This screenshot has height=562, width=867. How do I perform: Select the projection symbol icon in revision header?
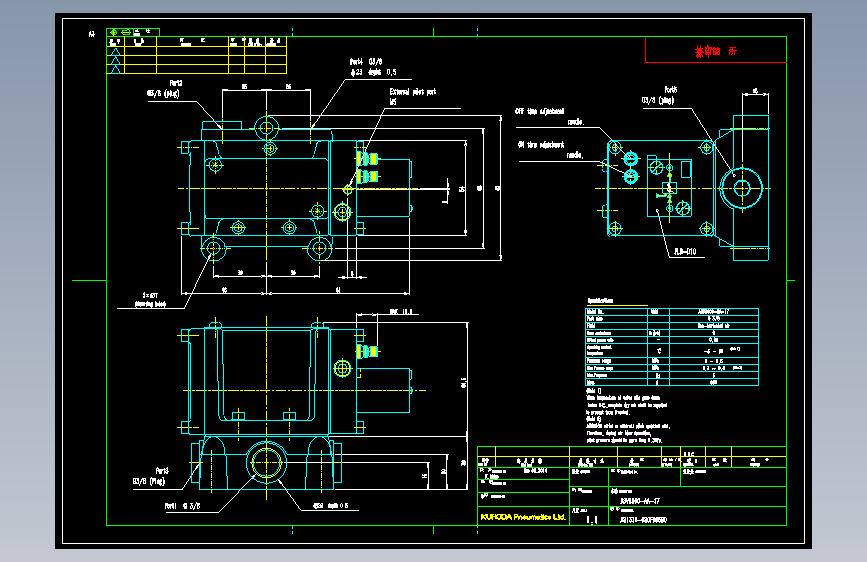[x=119, y=32]
